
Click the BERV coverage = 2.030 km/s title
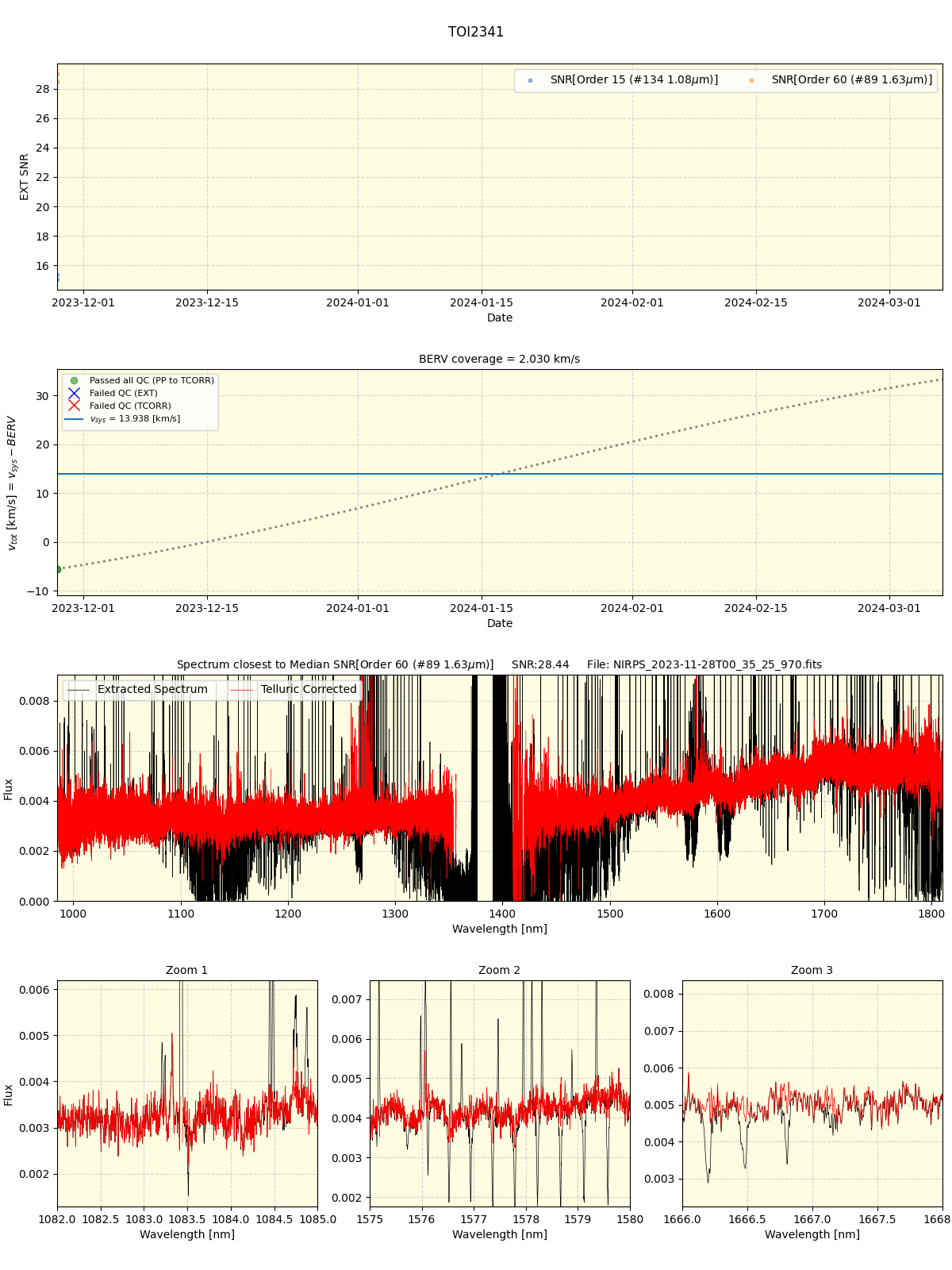[500, 359]
